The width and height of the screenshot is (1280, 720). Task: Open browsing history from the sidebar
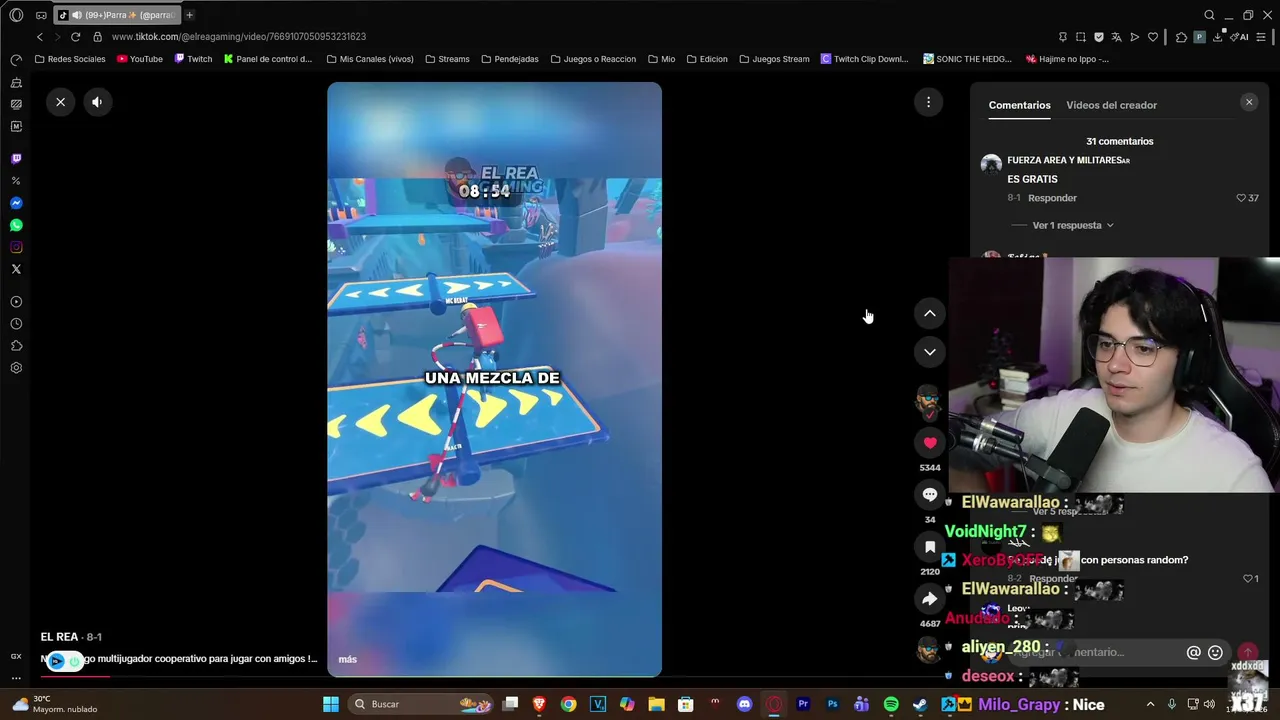pos(16,324)
